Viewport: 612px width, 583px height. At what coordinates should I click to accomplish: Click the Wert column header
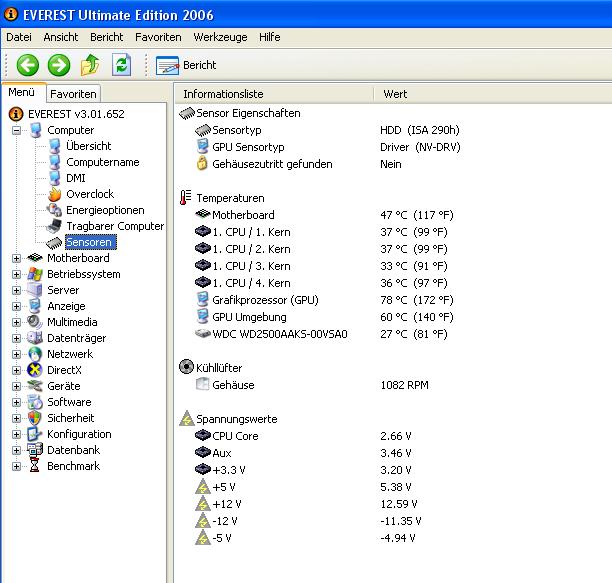[493, 94]
